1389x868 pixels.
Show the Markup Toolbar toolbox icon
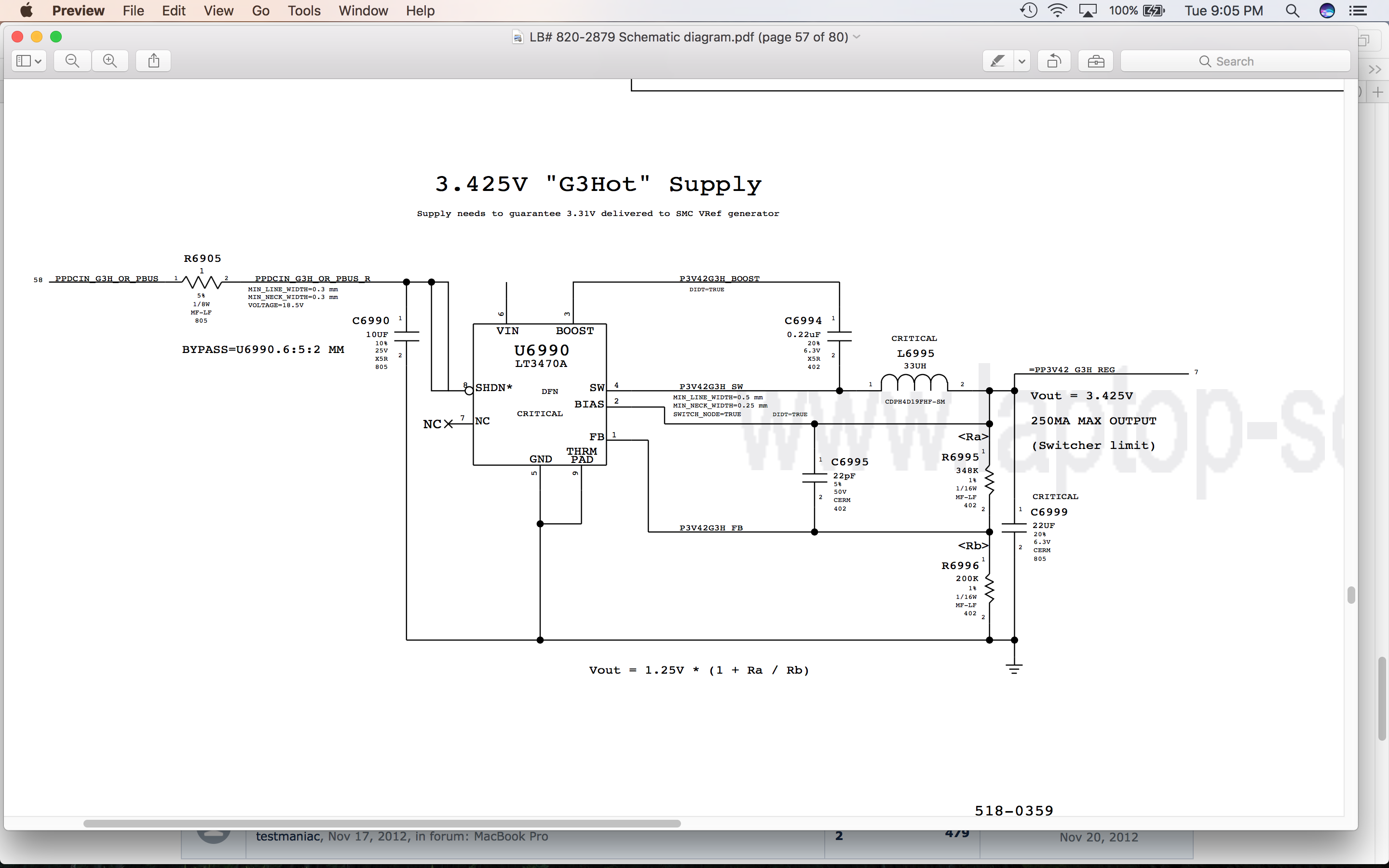pyautogui.click(x=1096, y=61)
